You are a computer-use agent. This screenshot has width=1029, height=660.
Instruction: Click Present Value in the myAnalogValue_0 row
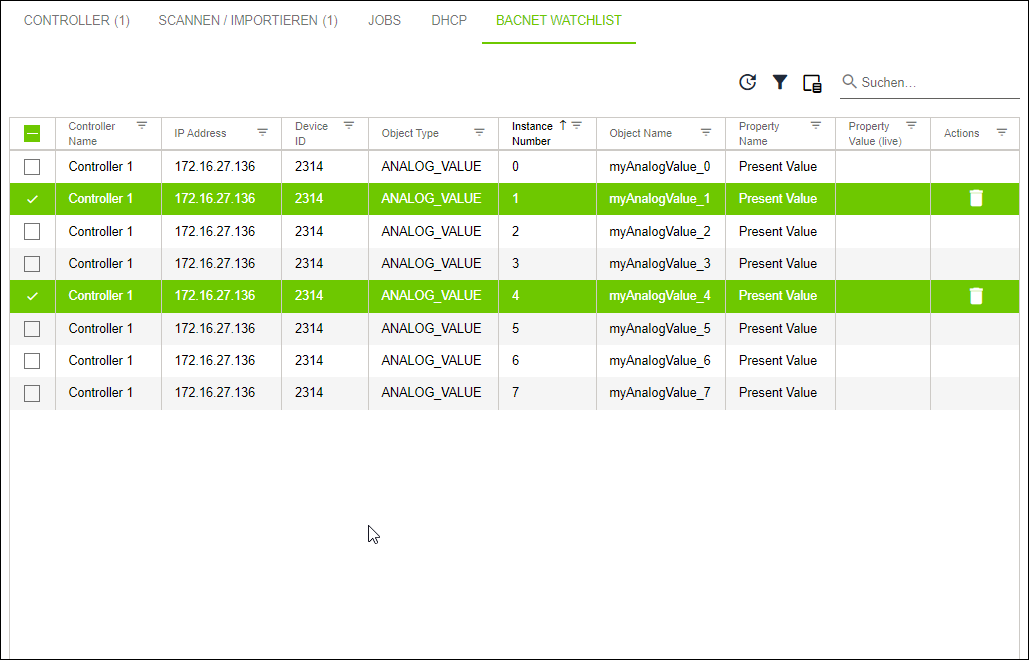pos(778,167)
